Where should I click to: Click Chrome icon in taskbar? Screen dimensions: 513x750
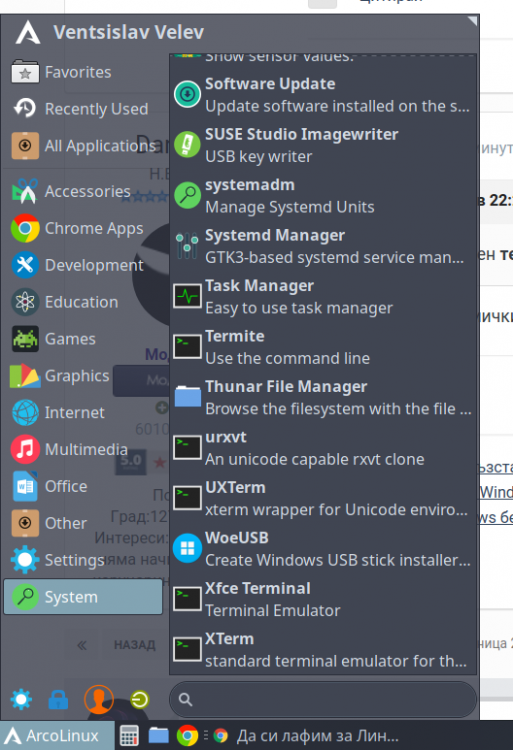[x=187, y=735]
